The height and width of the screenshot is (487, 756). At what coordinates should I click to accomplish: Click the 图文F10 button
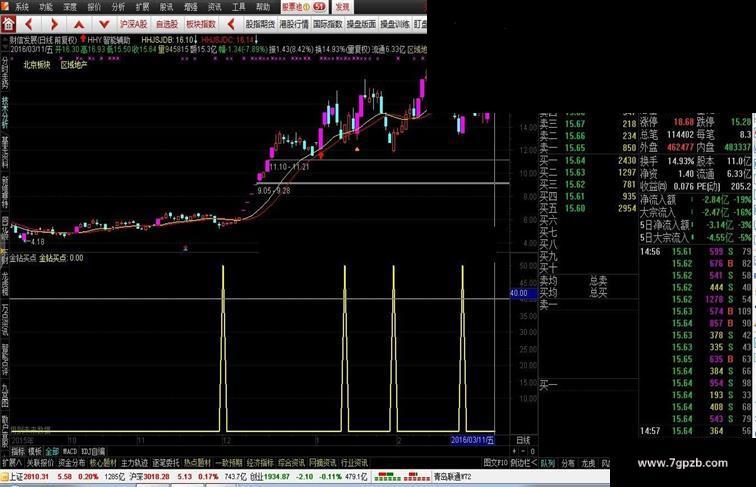click(495, 463)
